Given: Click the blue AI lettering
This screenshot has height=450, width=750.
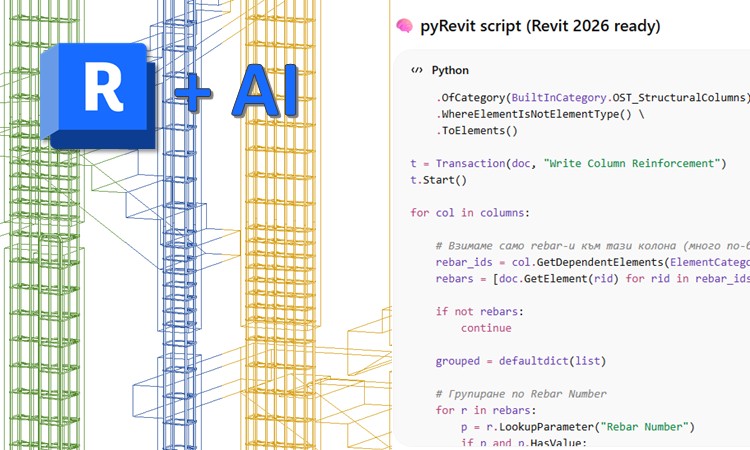Looking at the screenshot, I should pyautogui.click(x=265, y=90).
